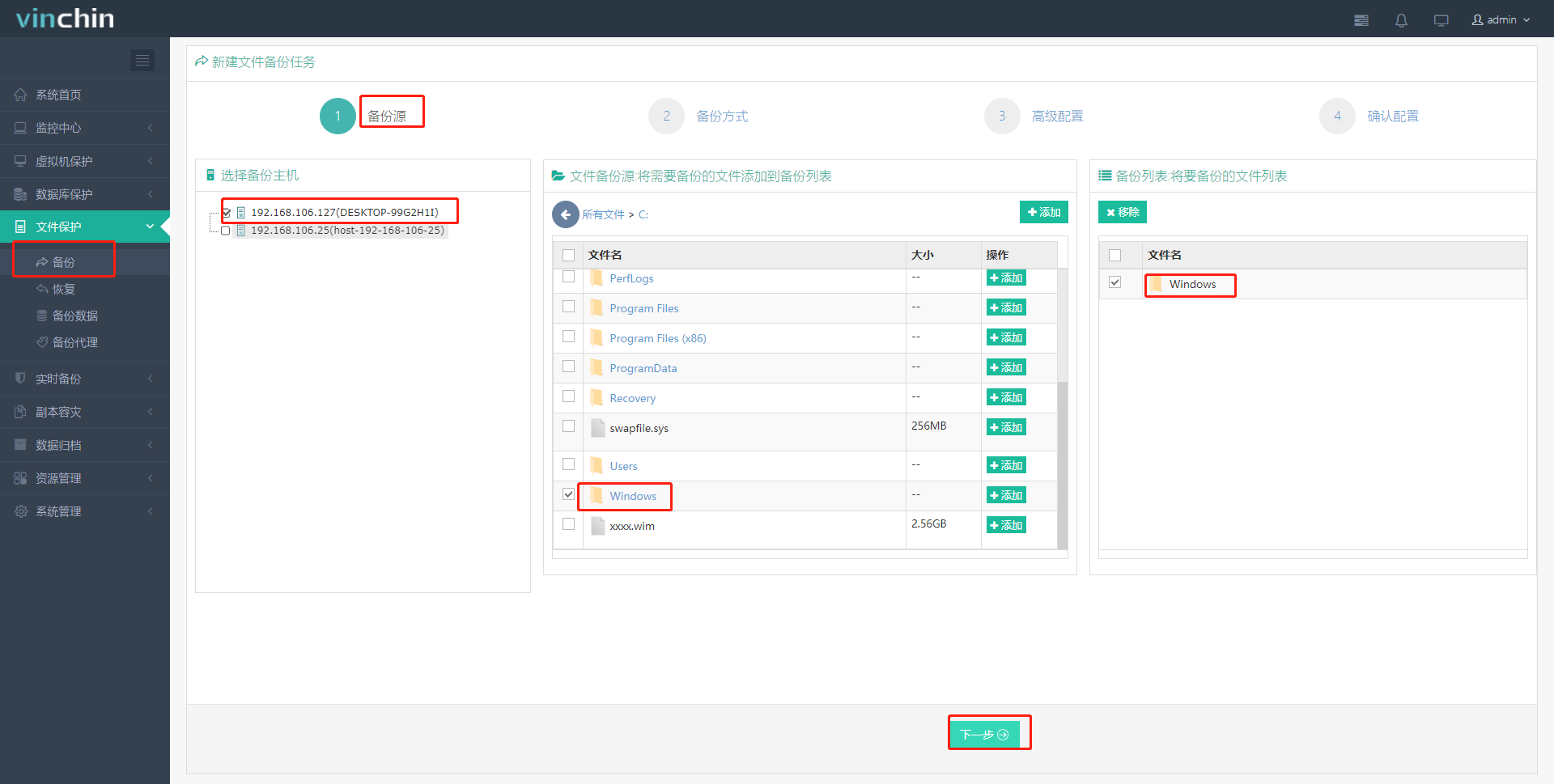
Task: Check the xxxx.wim checkbox
Action: [568, 524]
